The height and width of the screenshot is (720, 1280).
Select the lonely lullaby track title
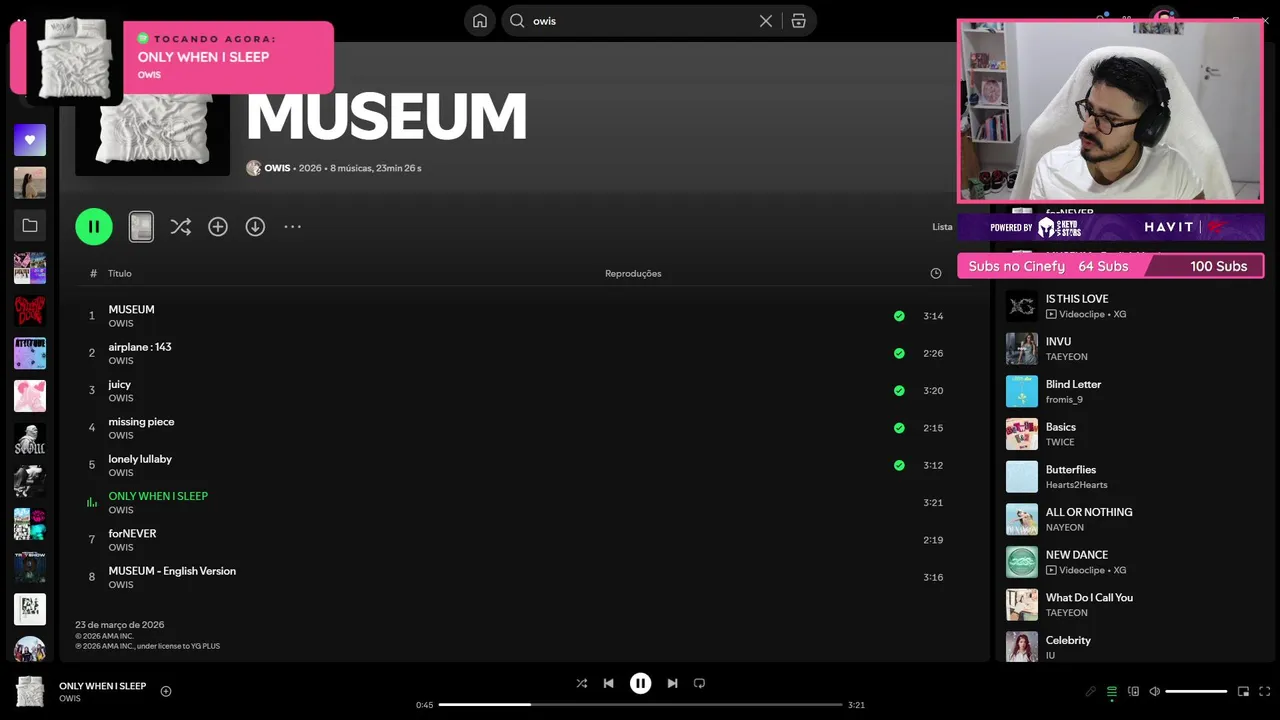coord(140,459)
